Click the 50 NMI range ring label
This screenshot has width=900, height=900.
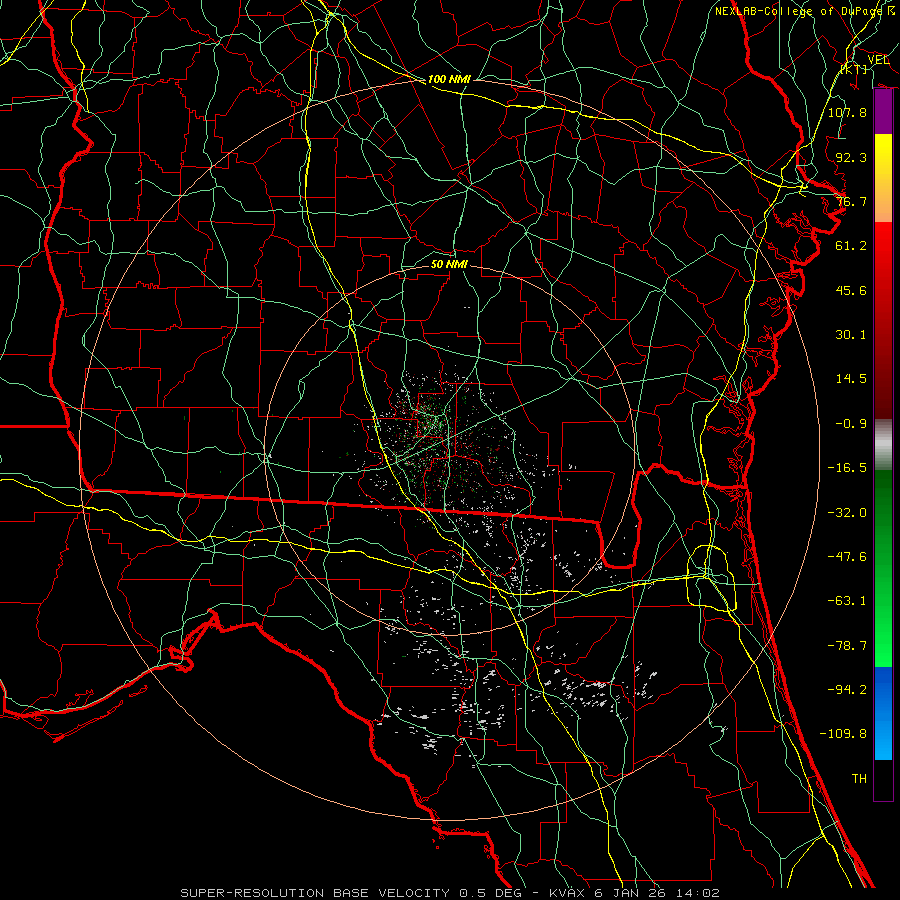[449, 264]
